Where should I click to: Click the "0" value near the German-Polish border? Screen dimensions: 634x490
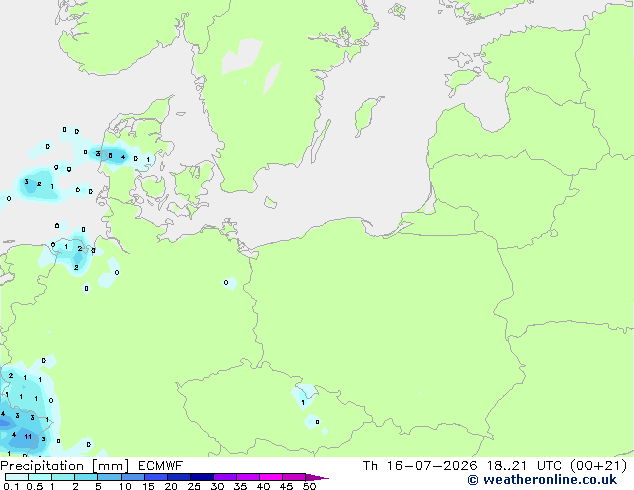tap(226, 283)
